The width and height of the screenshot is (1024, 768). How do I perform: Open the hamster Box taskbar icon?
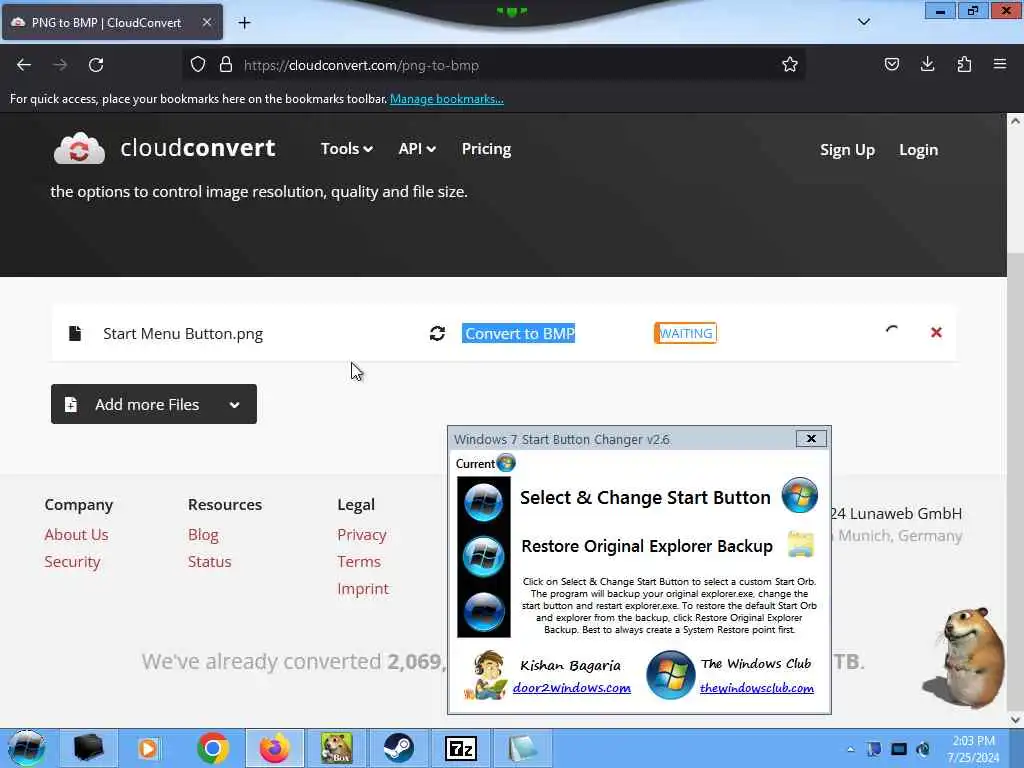point(336,748)
